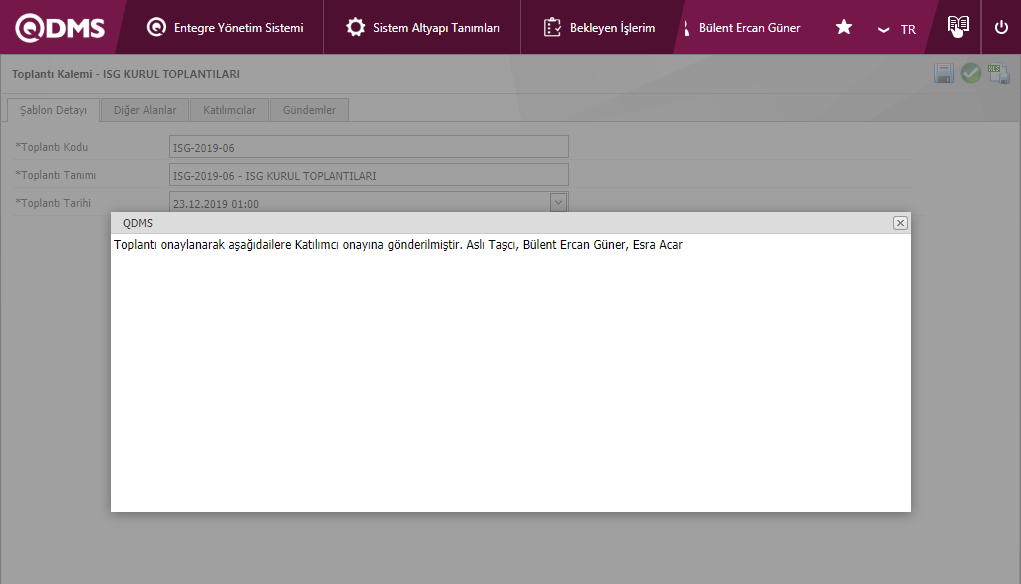Click the Toplantı Kodu input field
1021x584 pixels.
pos(368,147)
